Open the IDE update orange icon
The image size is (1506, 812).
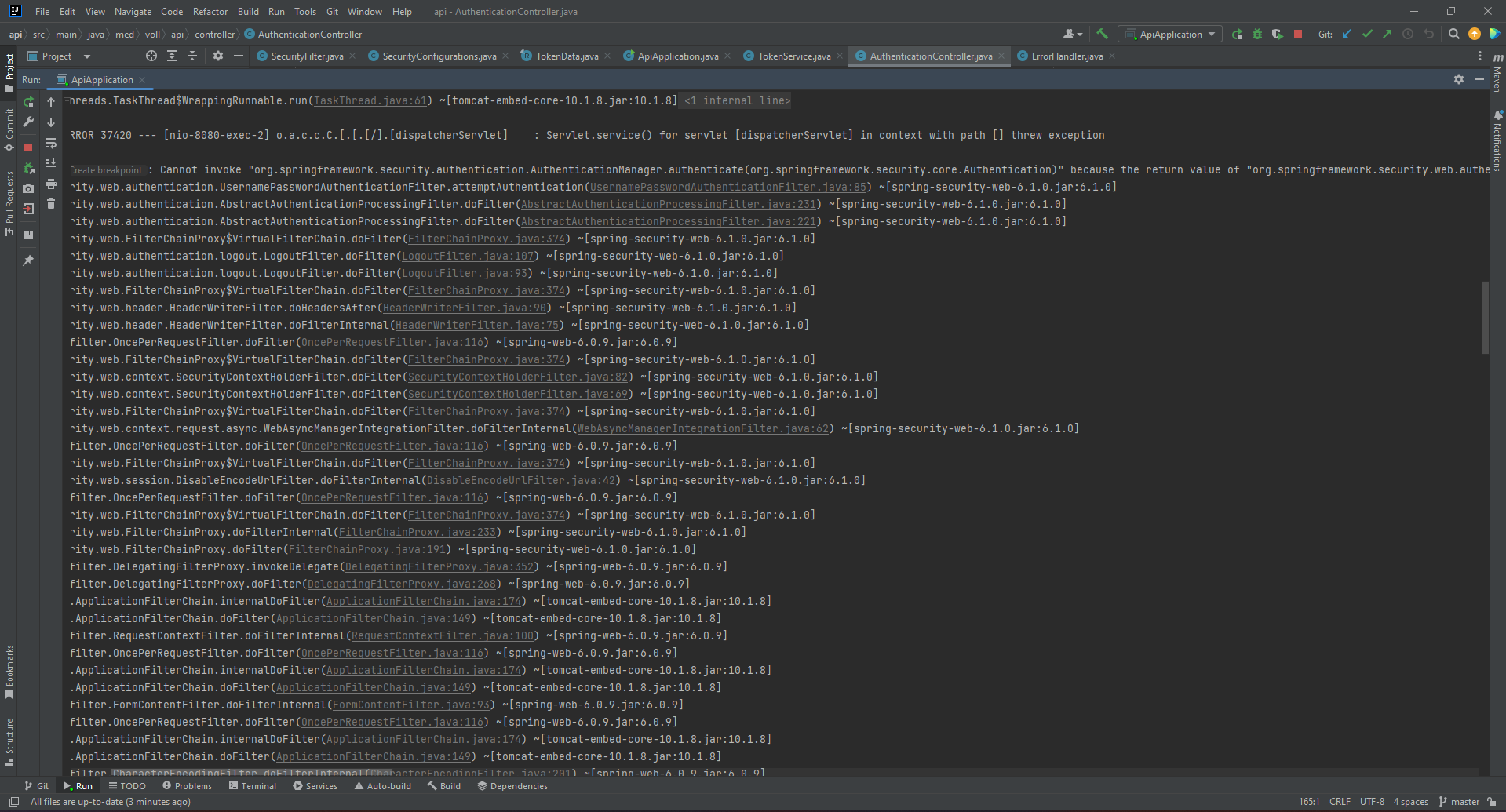1474,34
